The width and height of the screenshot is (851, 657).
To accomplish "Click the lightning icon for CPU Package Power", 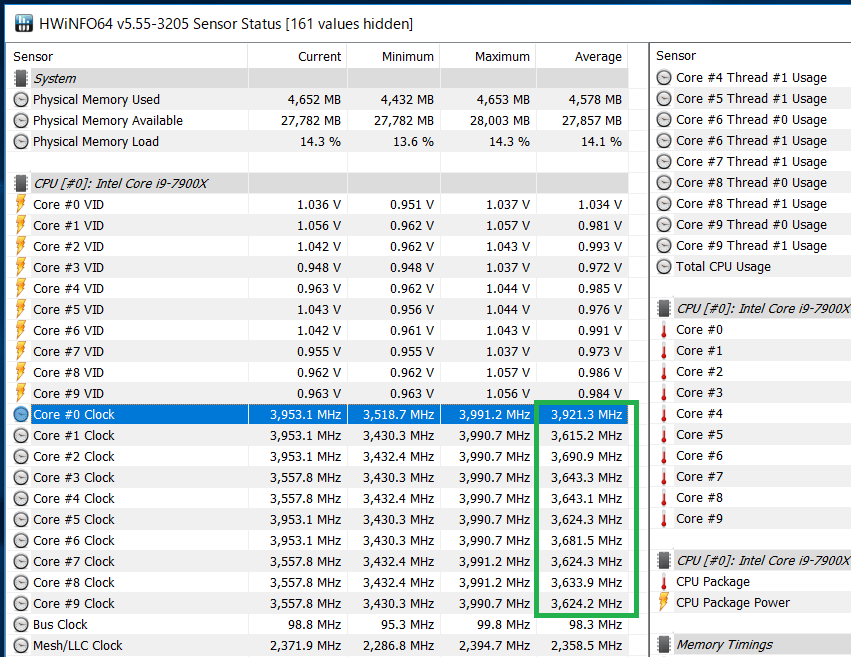I will pyautogui.click(x=663, y=602).
